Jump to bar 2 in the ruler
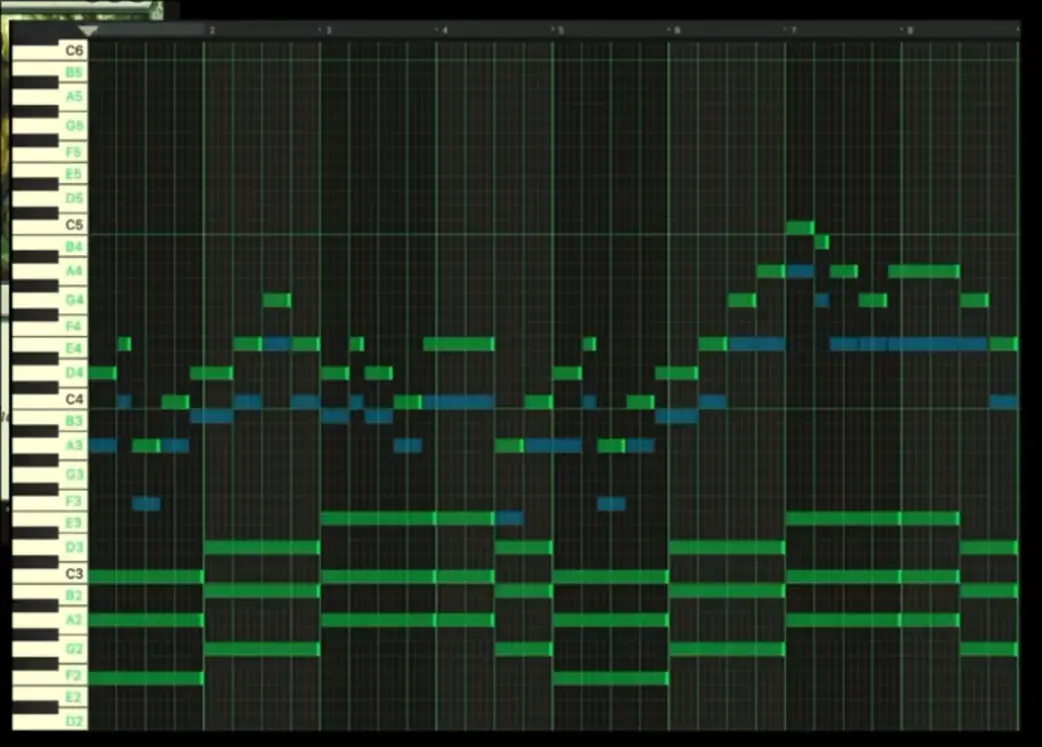Image resolution: width=1042 pixels, height=747 pixels. [210, 31]
